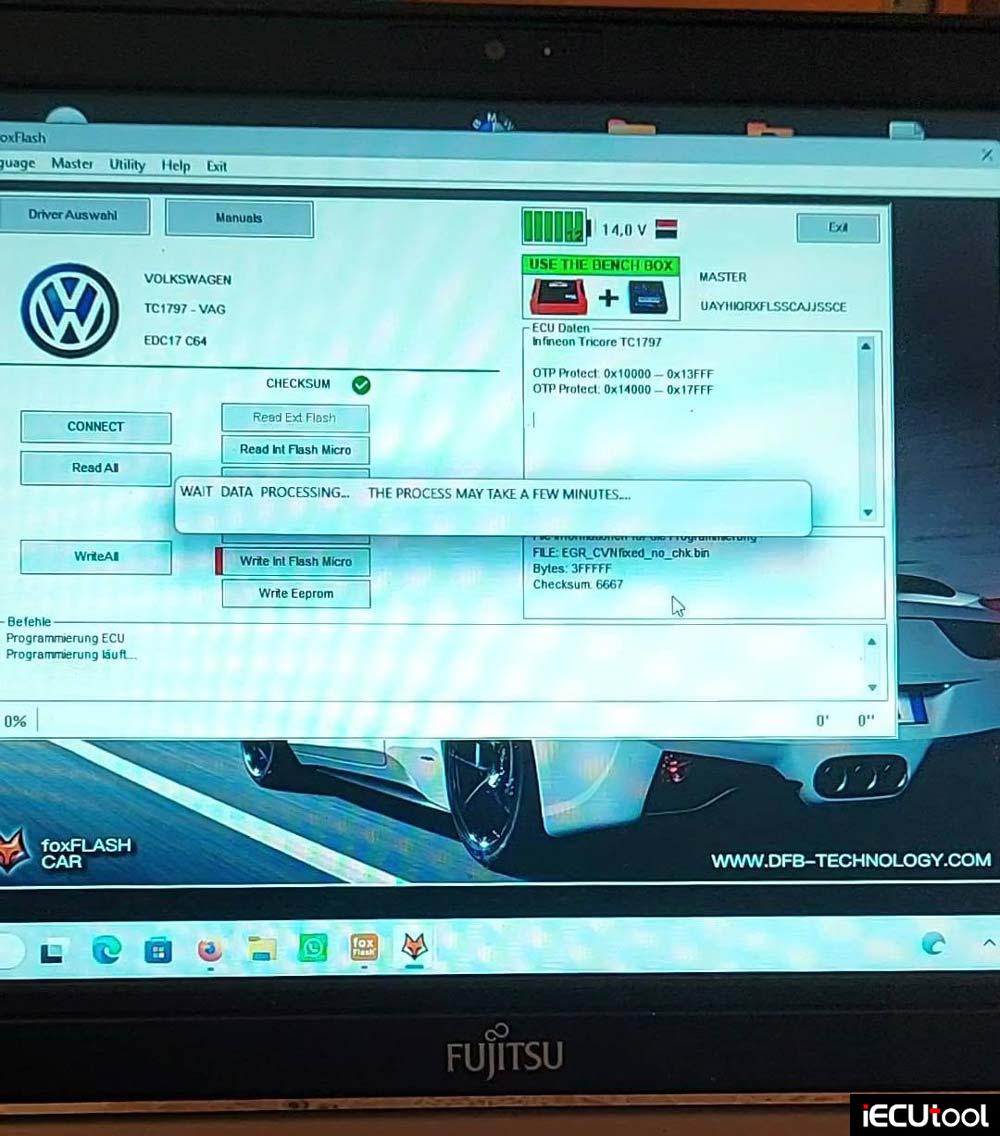Screen dimensions: 1000x1136
Task: Click the WAIT DATA PROCESSING message box
Action: [493, 508]
